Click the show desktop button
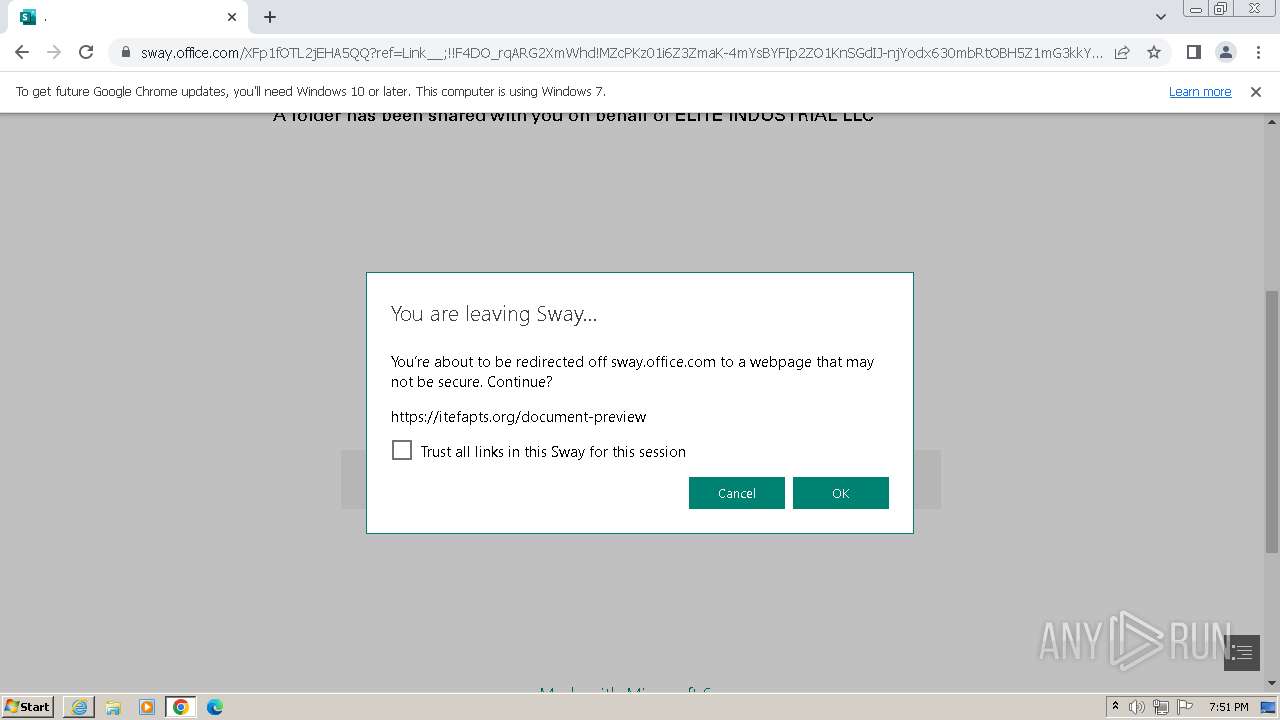The image size is (1280, 720). [1268, 707]
